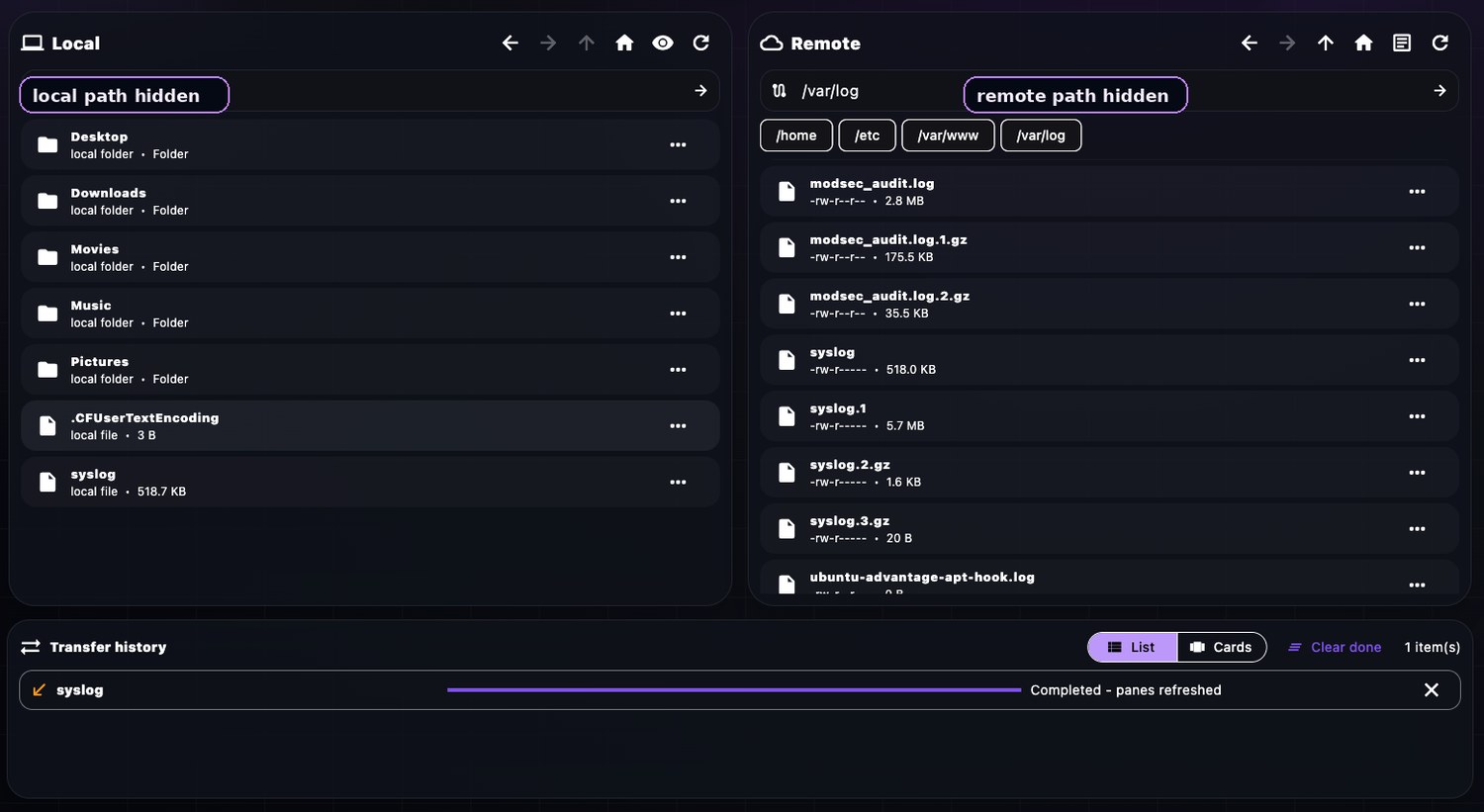
Task: Open options menu for ubuntu-advantage-apt-hook.log
Action: point(1417,586)
